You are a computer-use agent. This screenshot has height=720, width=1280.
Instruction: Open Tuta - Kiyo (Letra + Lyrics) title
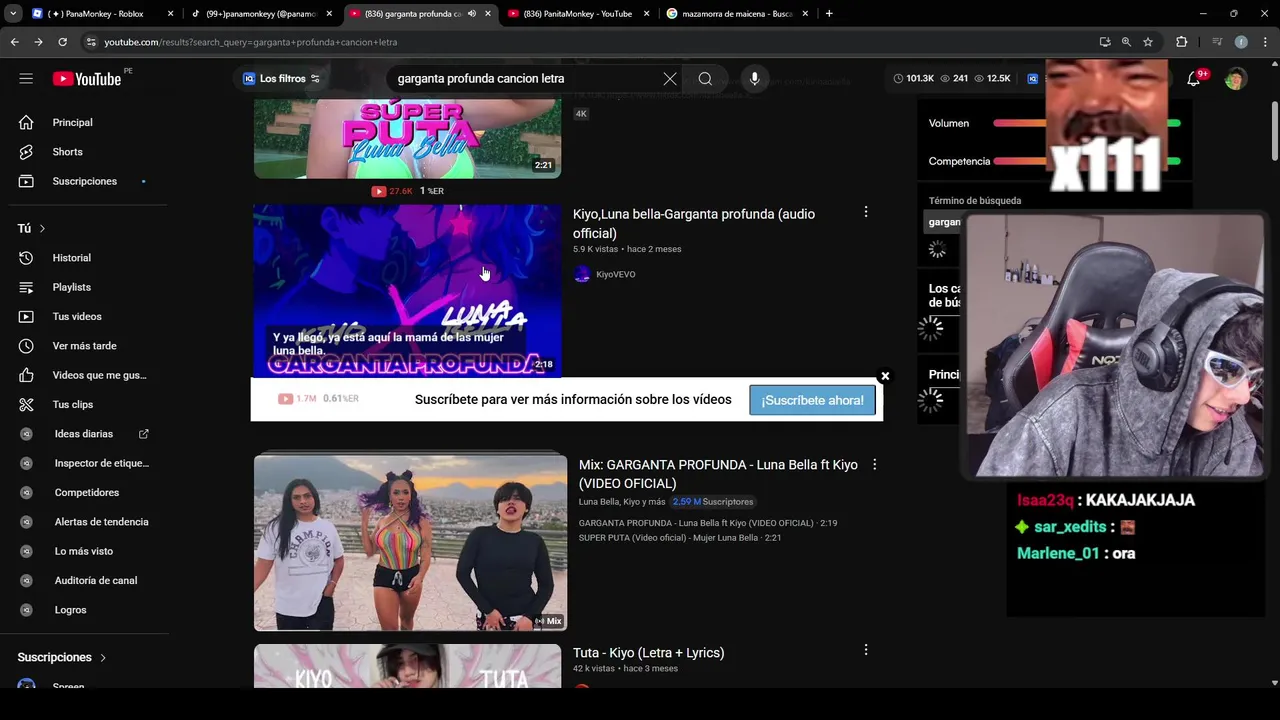coord(648,653)
